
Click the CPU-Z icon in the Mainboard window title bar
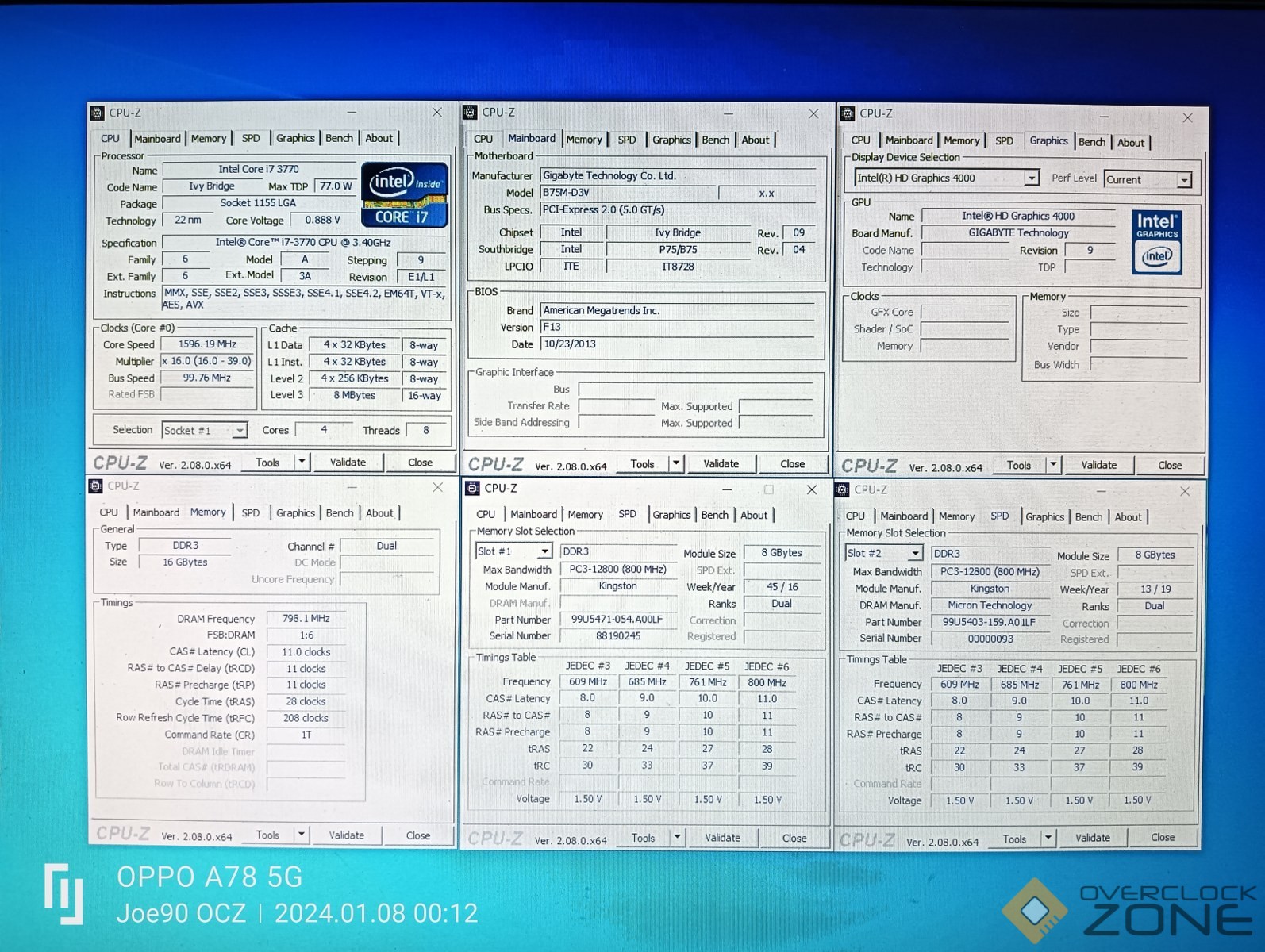coord(471,113)
